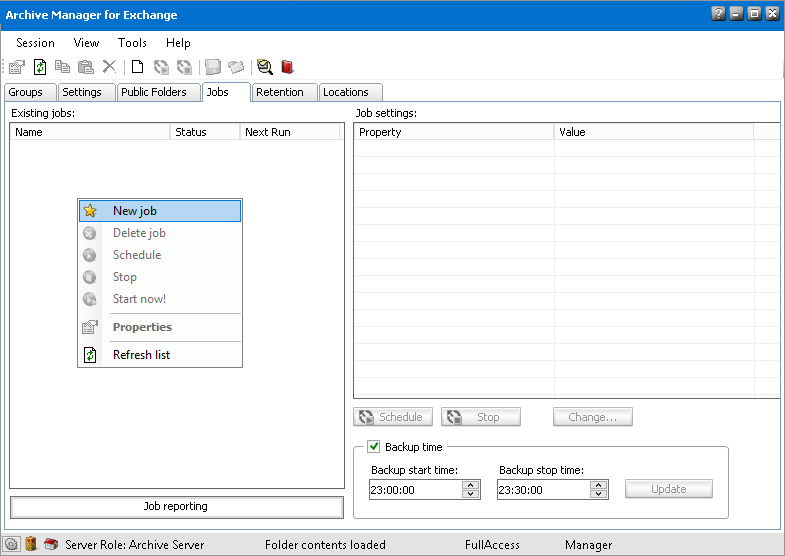
Task: Click 'Server Role: Archive Server' status text
Action: click(135, 544)
